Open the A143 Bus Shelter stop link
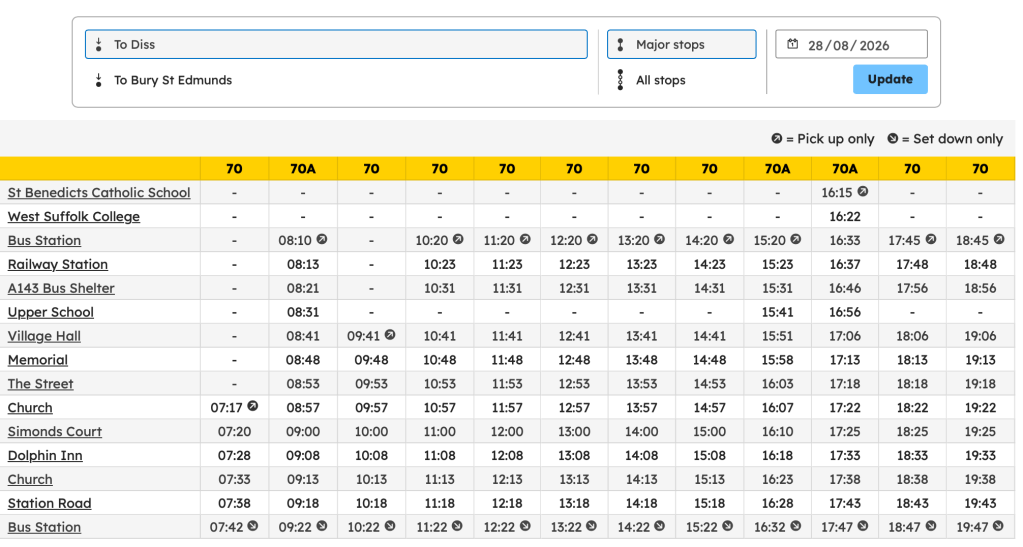1023x547 pixels. 61,289
